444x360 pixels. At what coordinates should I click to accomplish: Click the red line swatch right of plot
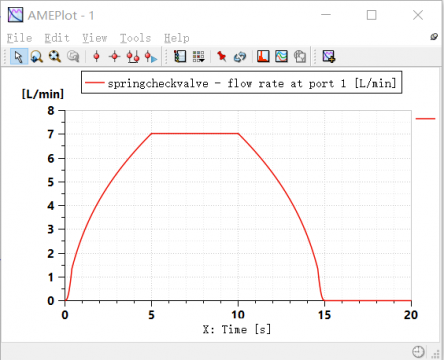pos(425,118)
